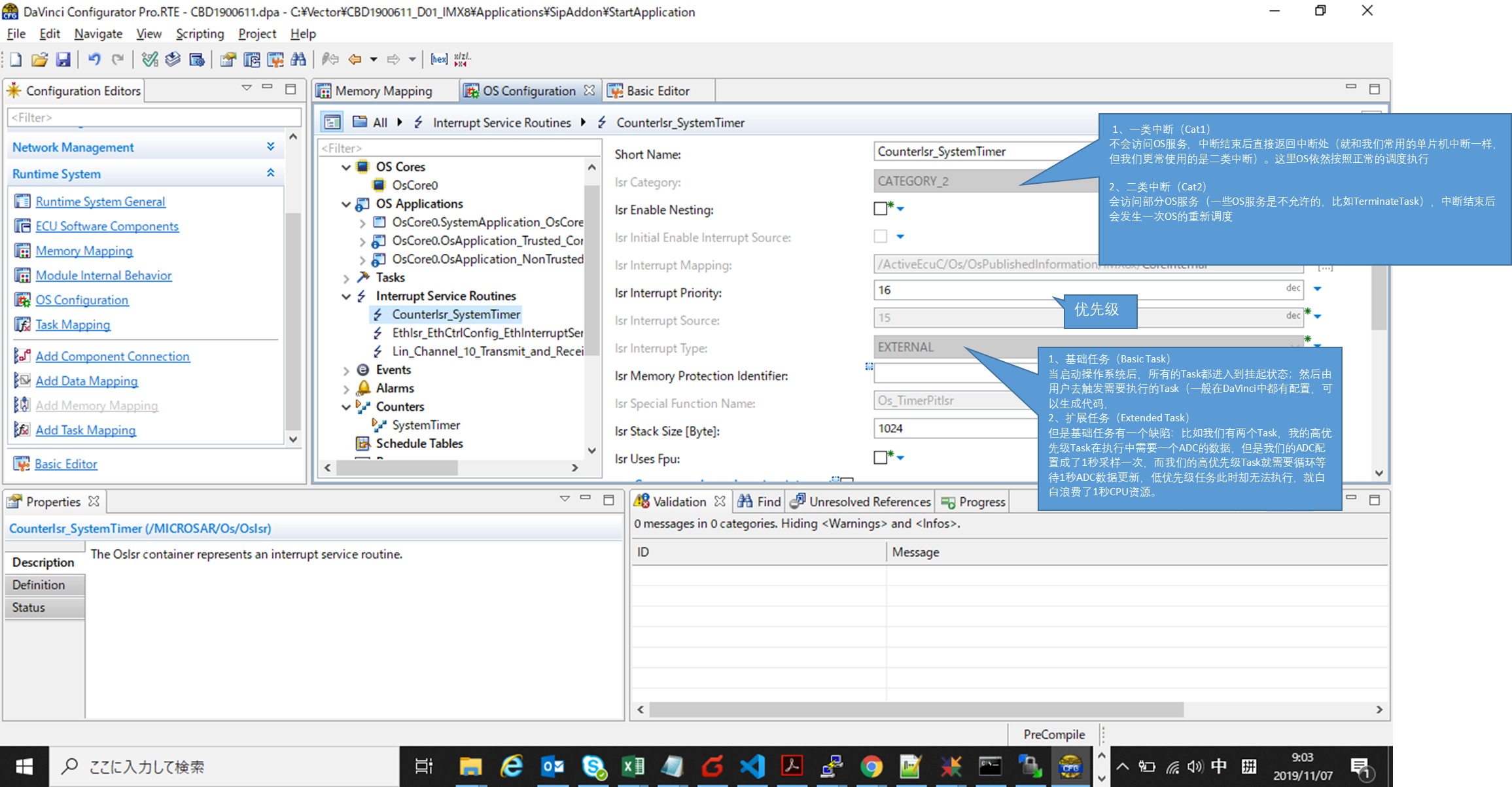Click the binoculars Find toolbar icon
1512x787 pixels.
pyautogui.click(x=298, y=60)
